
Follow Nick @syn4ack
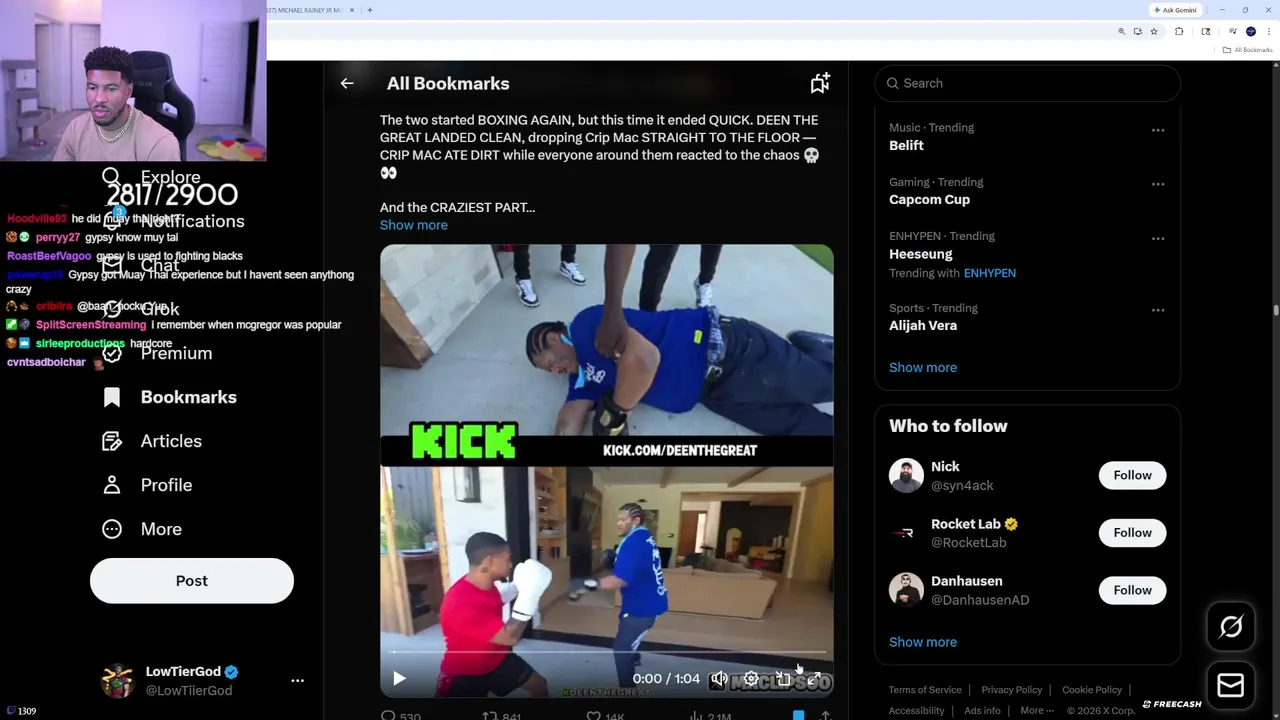(1132, 475)
